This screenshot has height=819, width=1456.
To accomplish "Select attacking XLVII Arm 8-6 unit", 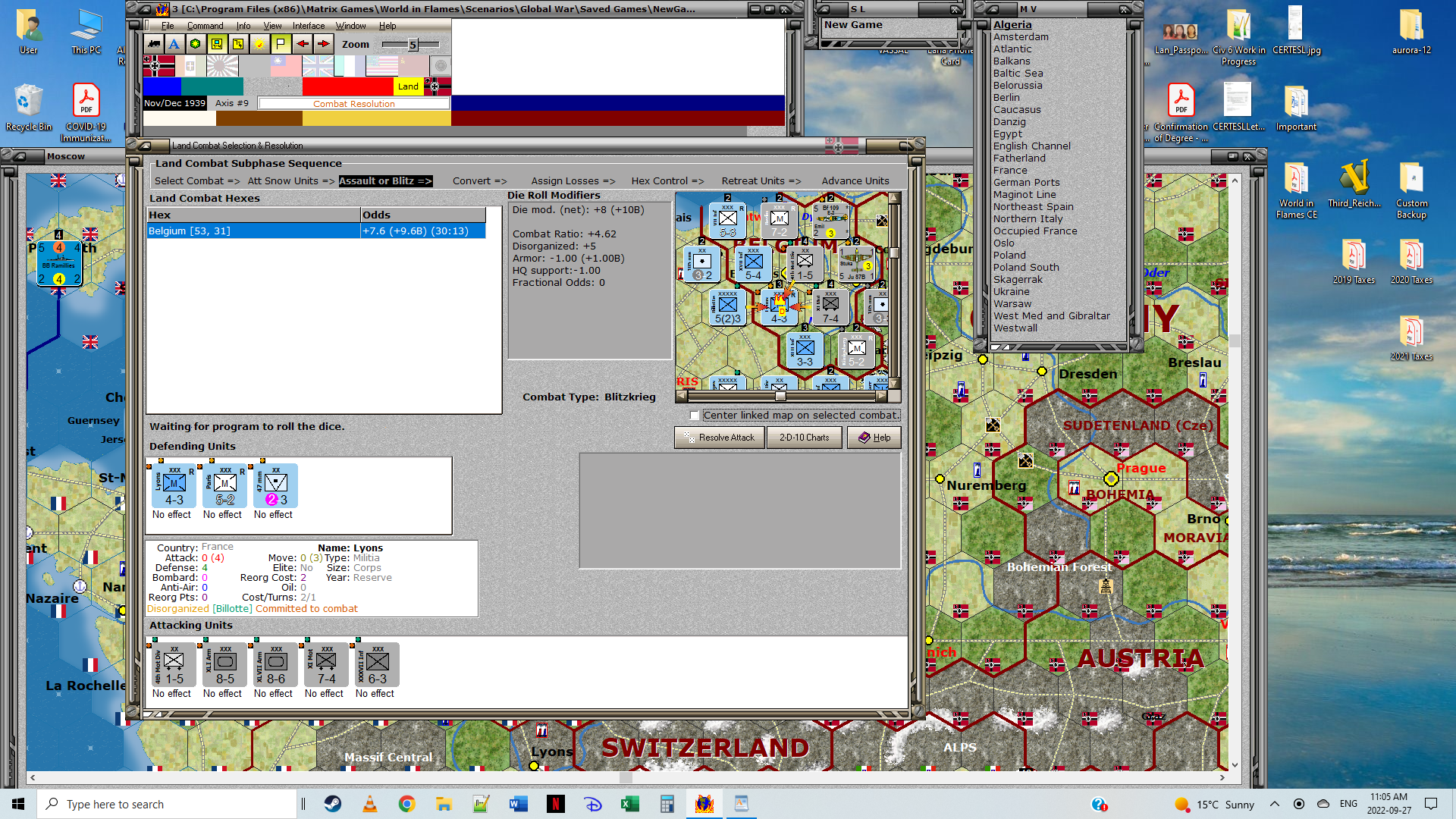I will (276, 665).
